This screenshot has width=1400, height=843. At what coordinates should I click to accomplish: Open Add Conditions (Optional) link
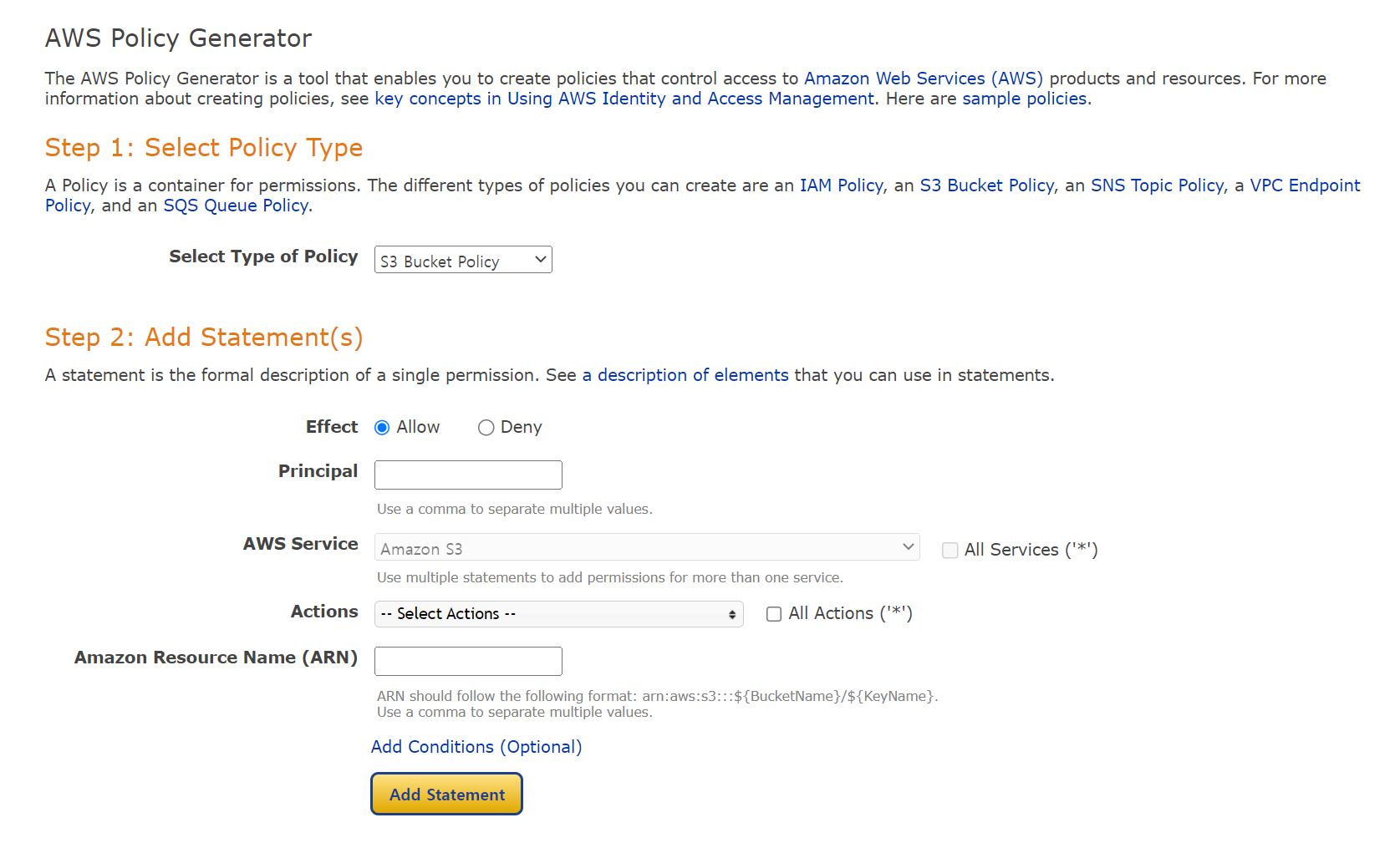click(x=476, y=747)
